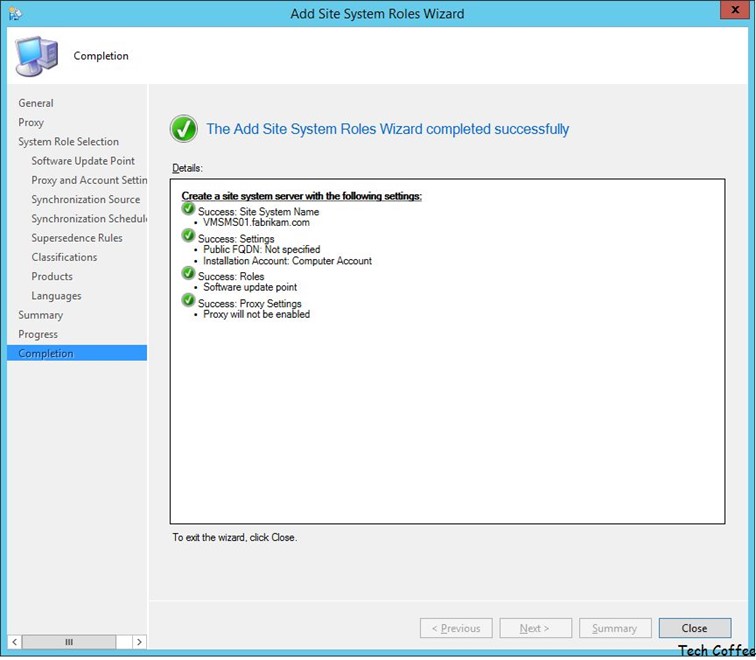Viewport: 756px width, 660px height.
Task: Click green check next to Success: Settings
Action: [188, 236]
